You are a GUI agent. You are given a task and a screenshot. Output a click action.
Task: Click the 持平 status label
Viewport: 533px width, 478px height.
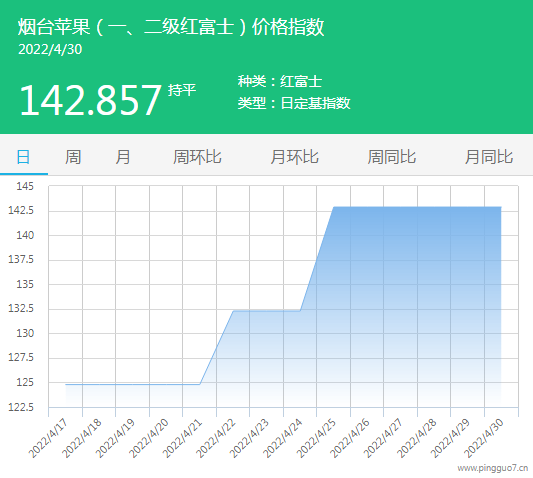click(182, 90)
